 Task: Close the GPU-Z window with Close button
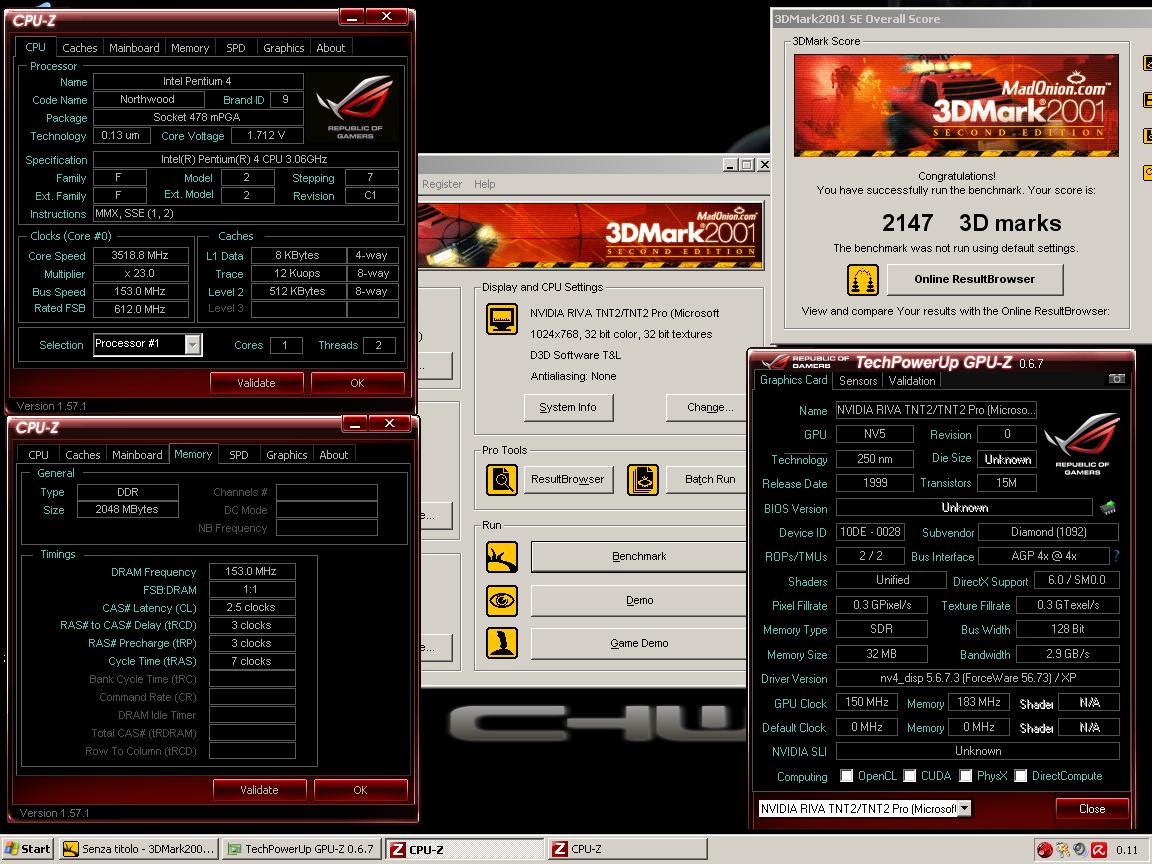[1092, 809]
